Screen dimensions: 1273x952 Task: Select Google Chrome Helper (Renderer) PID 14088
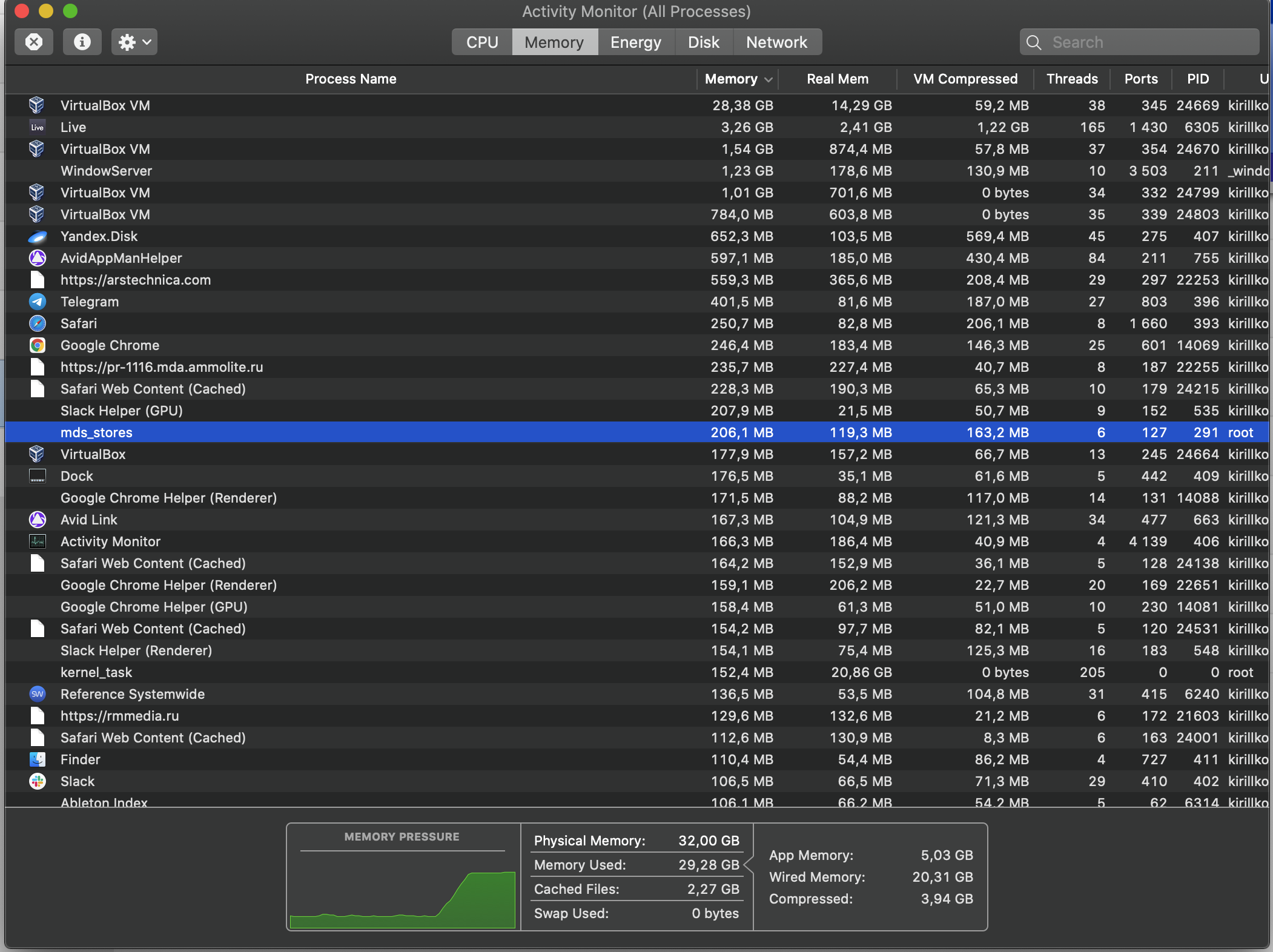(637, 498)
